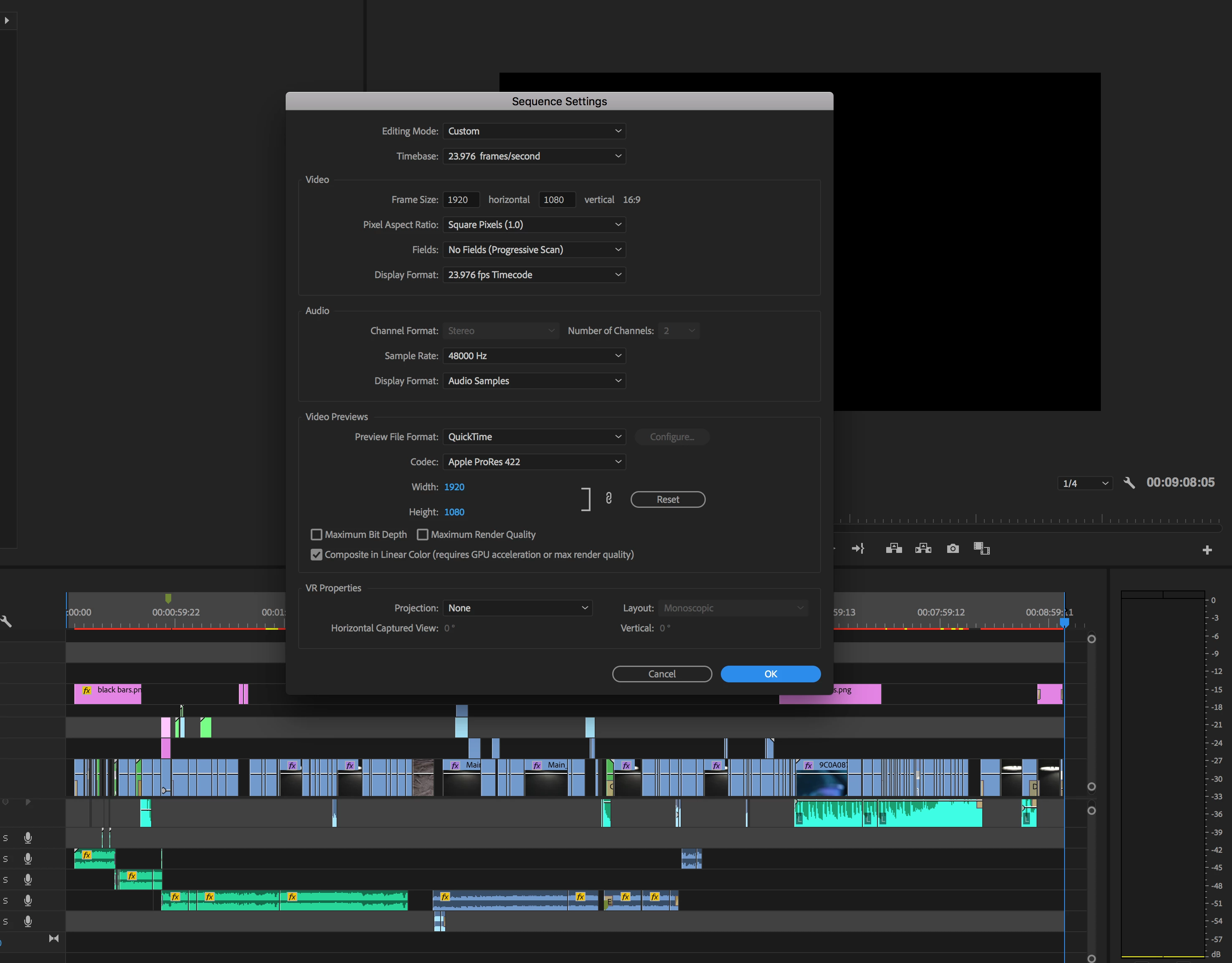Open playback resolution 1/4 dropdown
Screen dimensions: 1232x963
click(1084, 484)
